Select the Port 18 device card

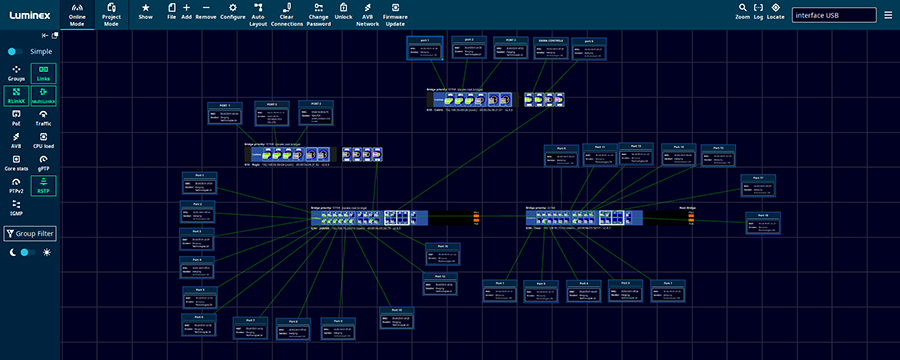tap(763, 223)
